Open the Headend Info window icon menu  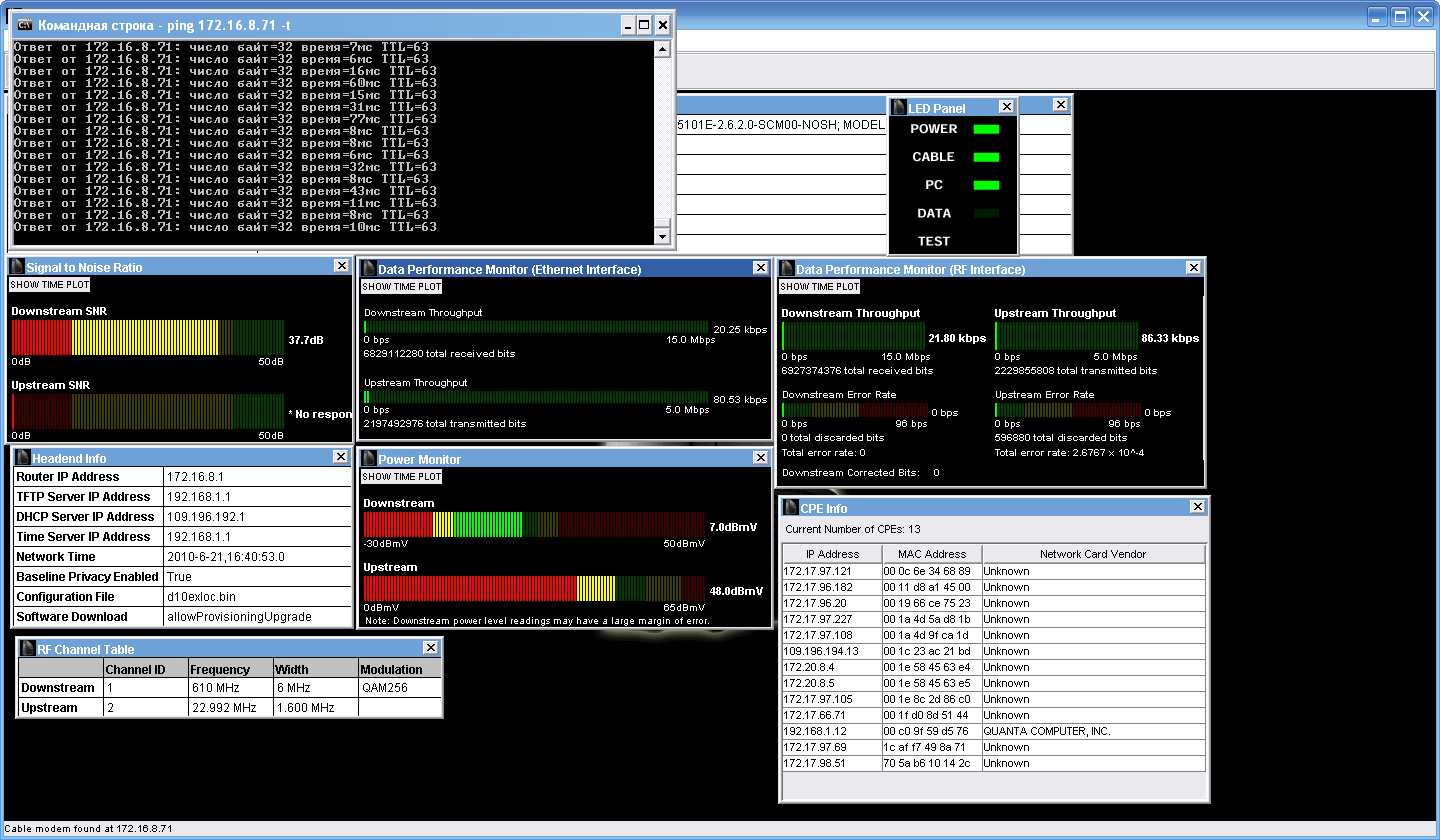coord(23,458)
